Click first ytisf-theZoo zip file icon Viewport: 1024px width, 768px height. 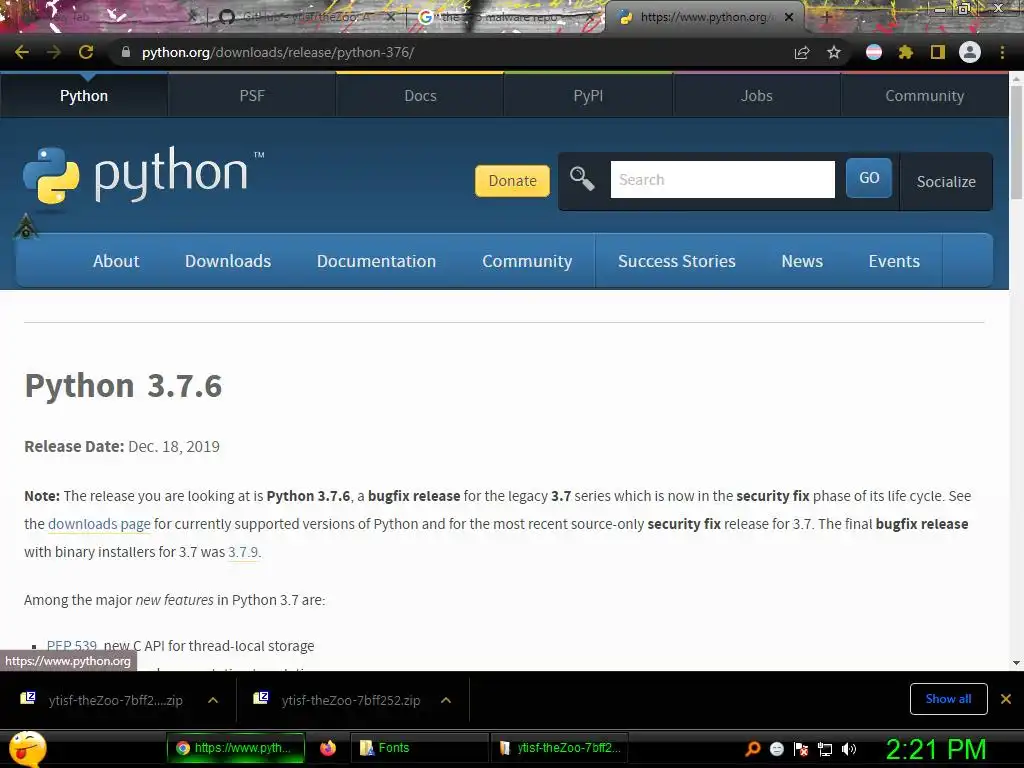tap(27, 699)
